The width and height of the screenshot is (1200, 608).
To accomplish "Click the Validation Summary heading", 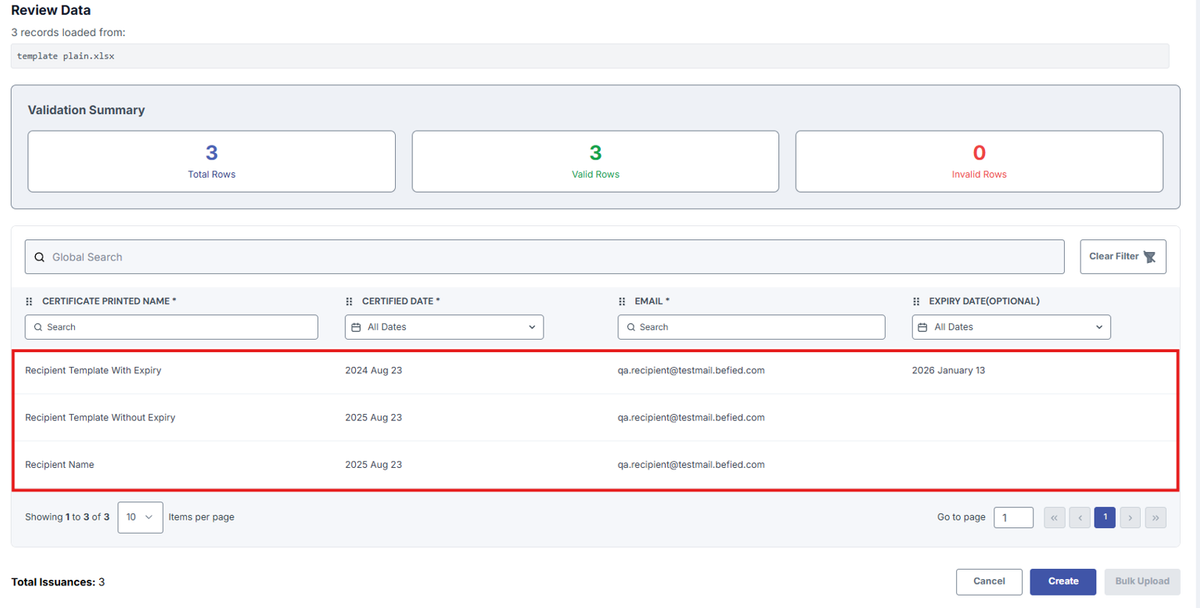I will pyautogui.click(x=86, y=110).
